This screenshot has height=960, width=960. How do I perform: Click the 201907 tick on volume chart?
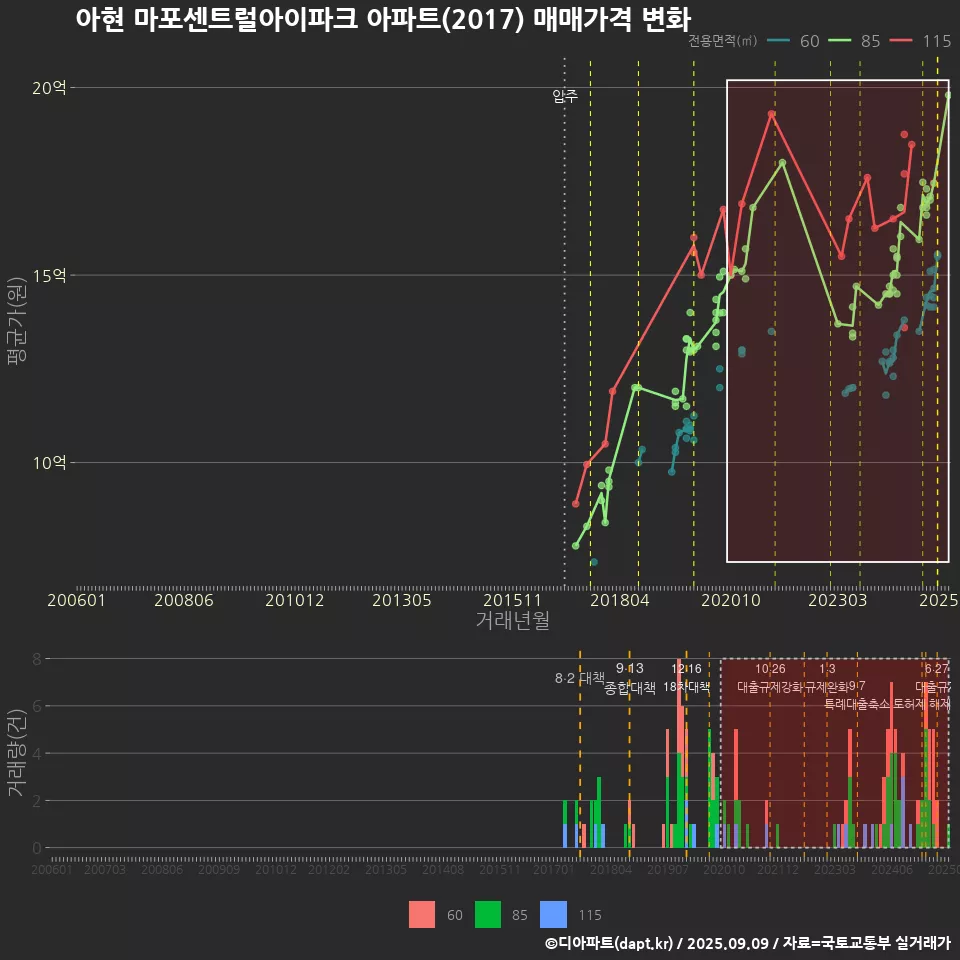668,869
